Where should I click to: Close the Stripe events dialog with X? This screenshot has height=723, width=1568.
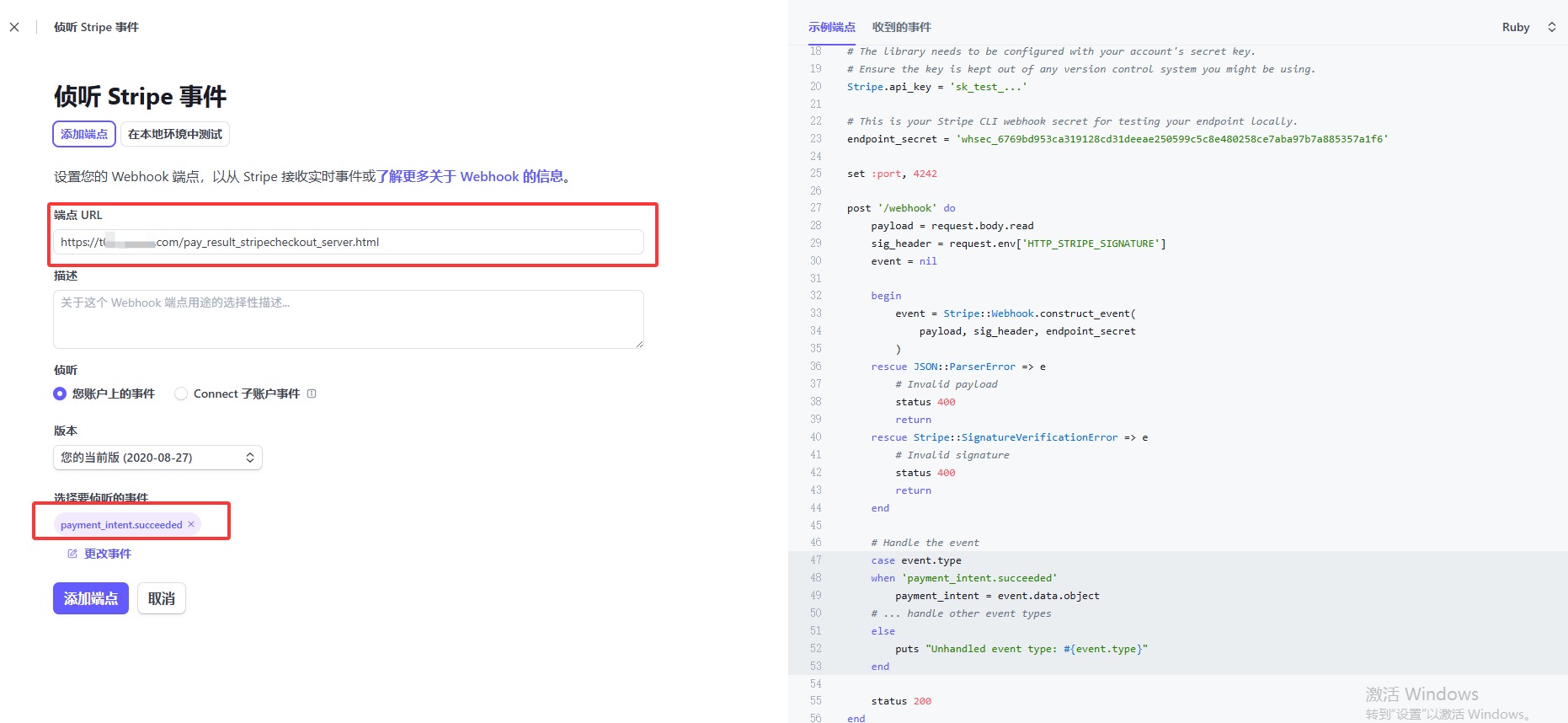click(14, 27)
